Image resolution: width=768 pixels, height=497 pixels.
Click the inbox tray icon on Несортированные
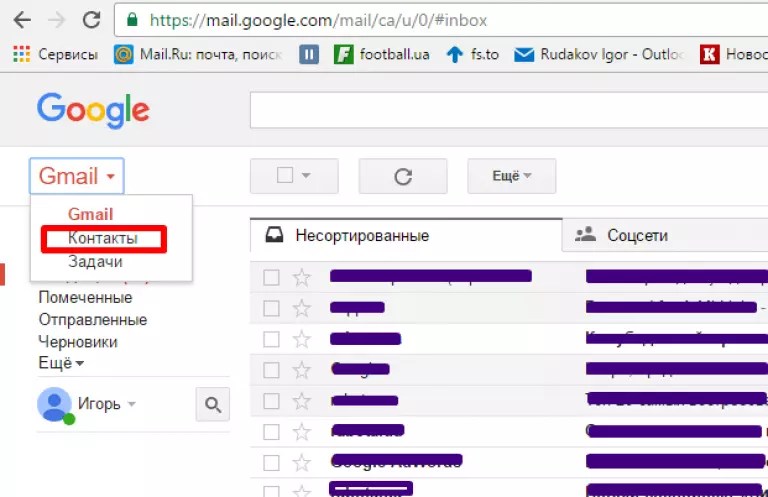(x=274, y=235)
